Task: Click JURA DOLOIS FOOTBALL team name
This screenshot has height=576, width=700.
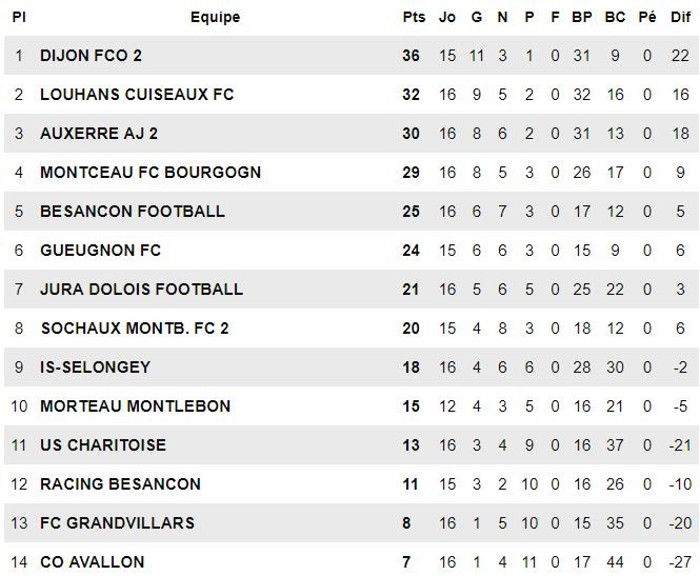Action: coord(142,289)
